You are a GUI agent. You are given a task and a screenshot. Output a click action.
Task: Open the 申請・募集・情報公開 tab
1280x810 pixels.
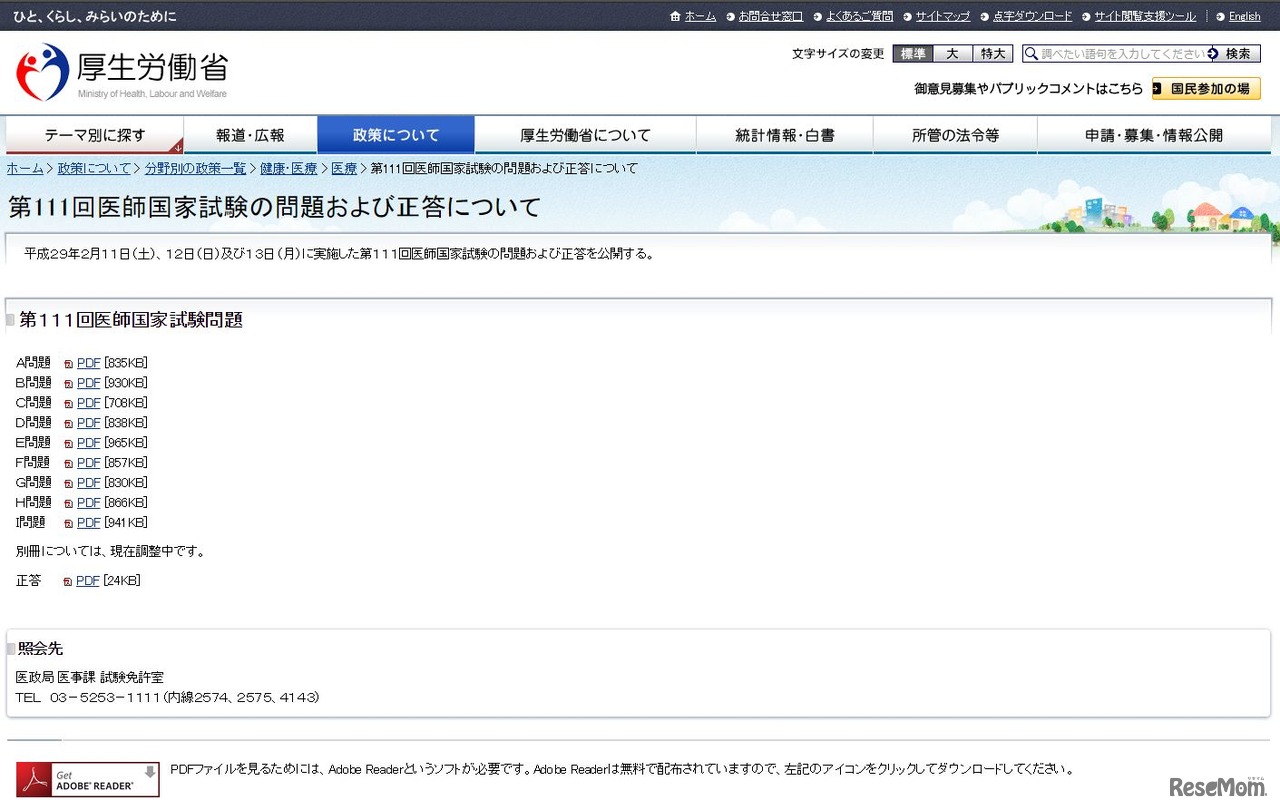(x=1155, y=134)
